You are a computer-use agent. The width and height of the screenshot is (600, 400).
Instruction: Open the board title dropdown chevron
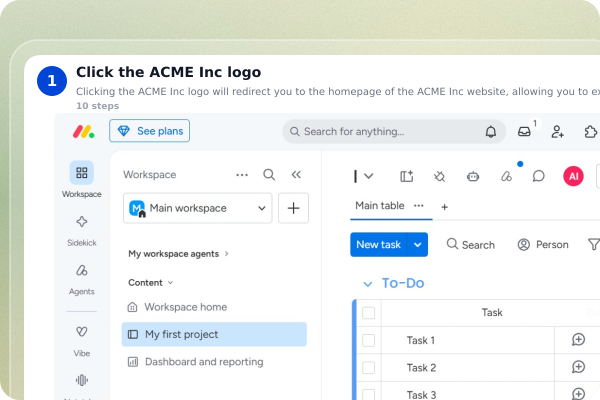click(368, 176)
